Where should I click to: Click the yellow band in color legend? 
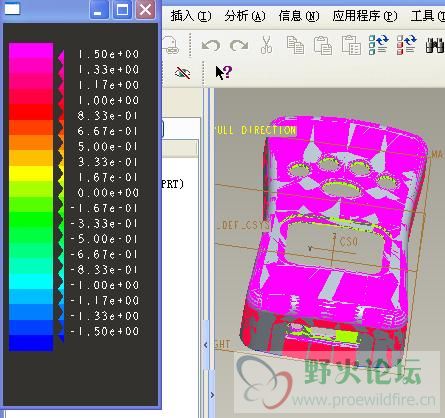click(31, 173)
